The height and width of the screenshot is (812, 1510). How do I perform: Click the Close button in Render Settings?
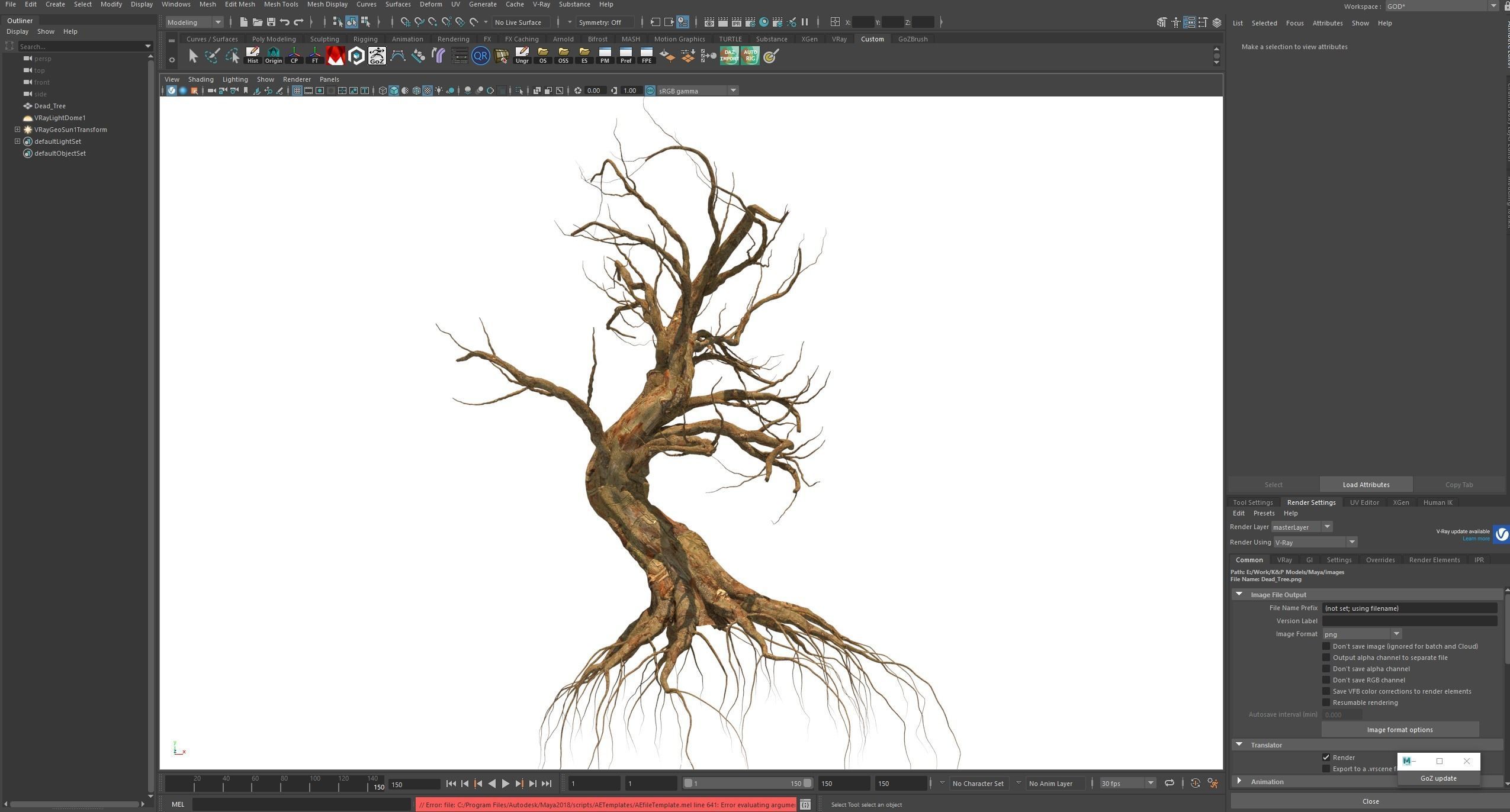[1370, 801]
